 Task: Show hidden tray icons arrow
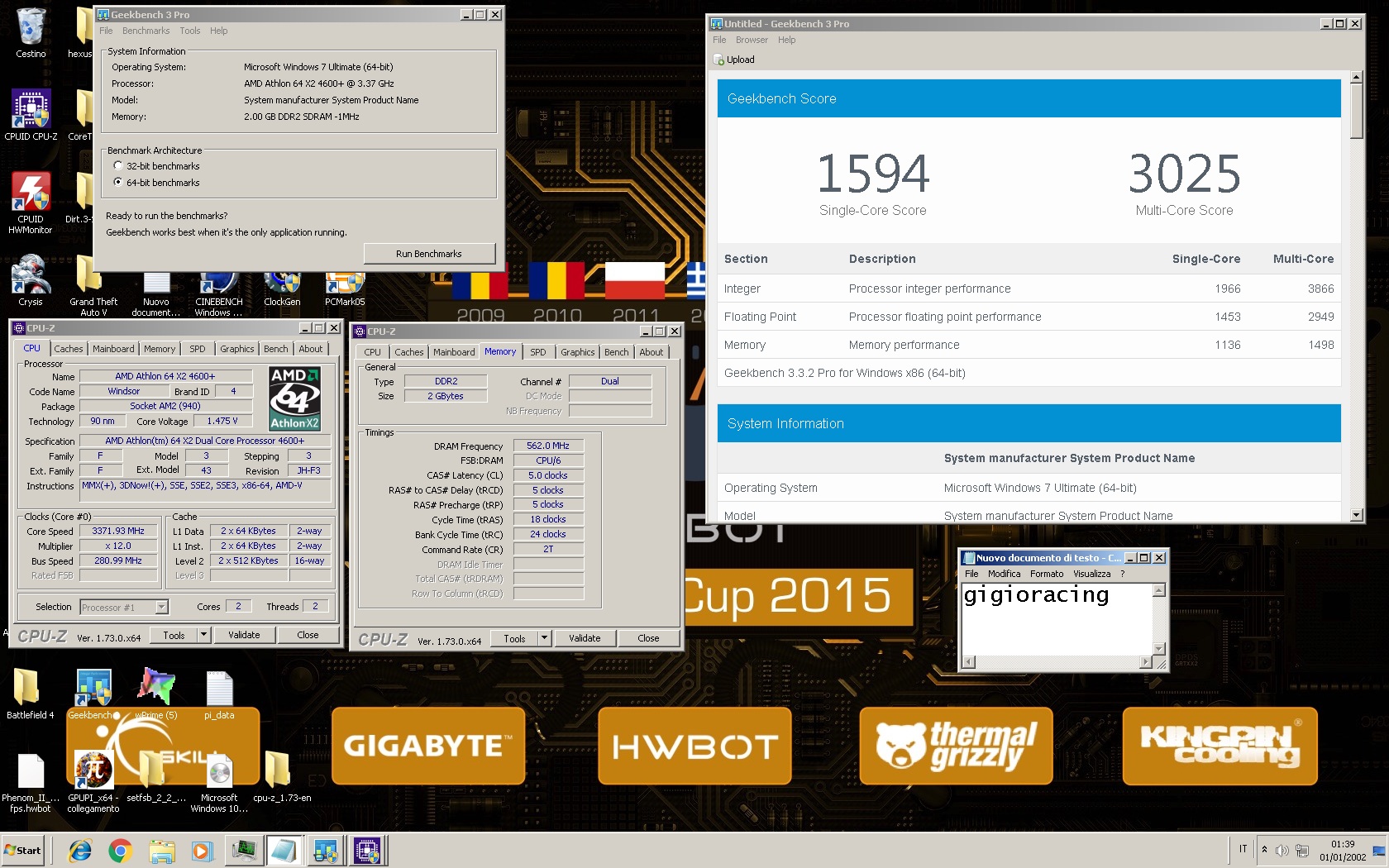[1264, 850]
